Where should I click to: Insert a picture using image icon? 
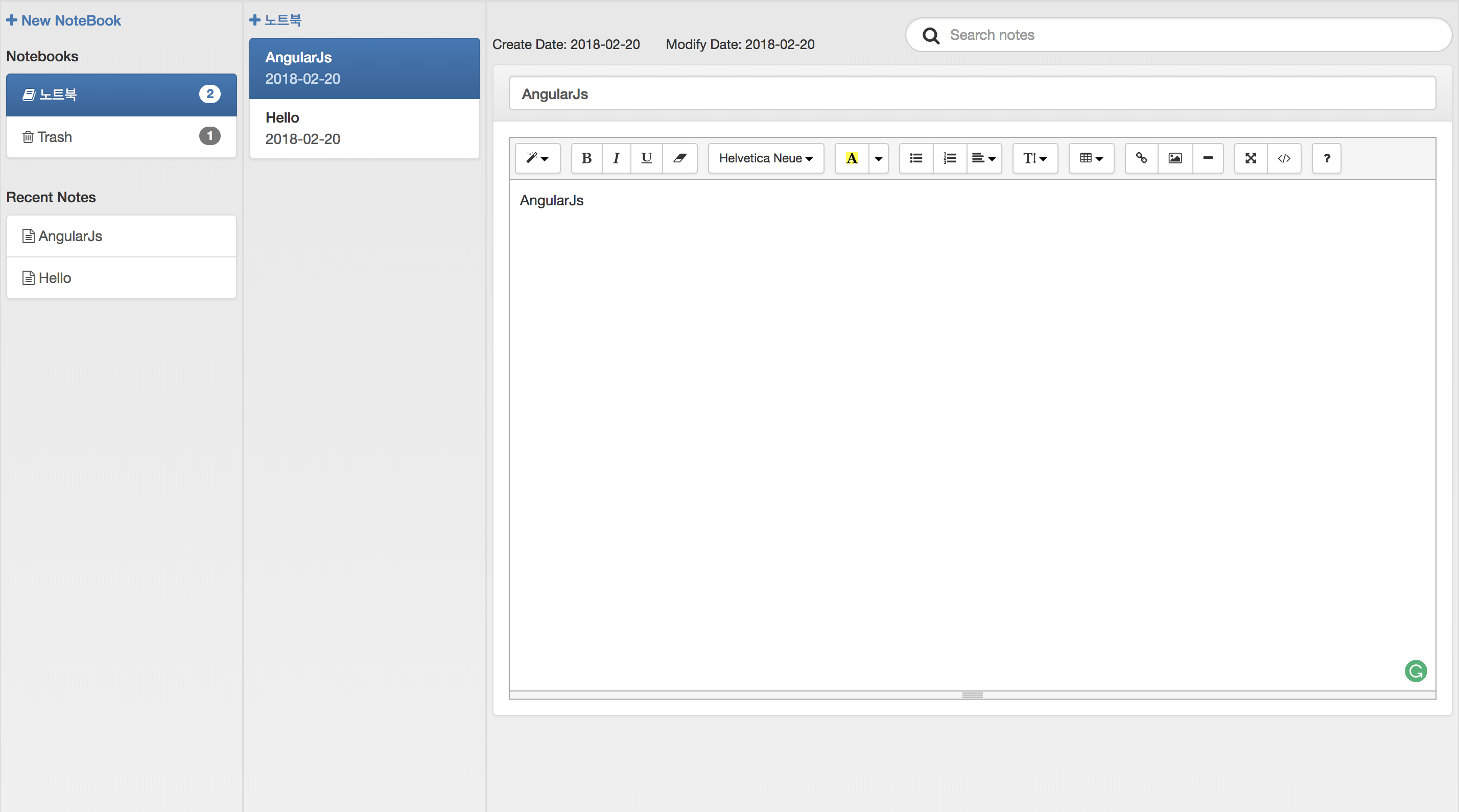pos(1175,158)
